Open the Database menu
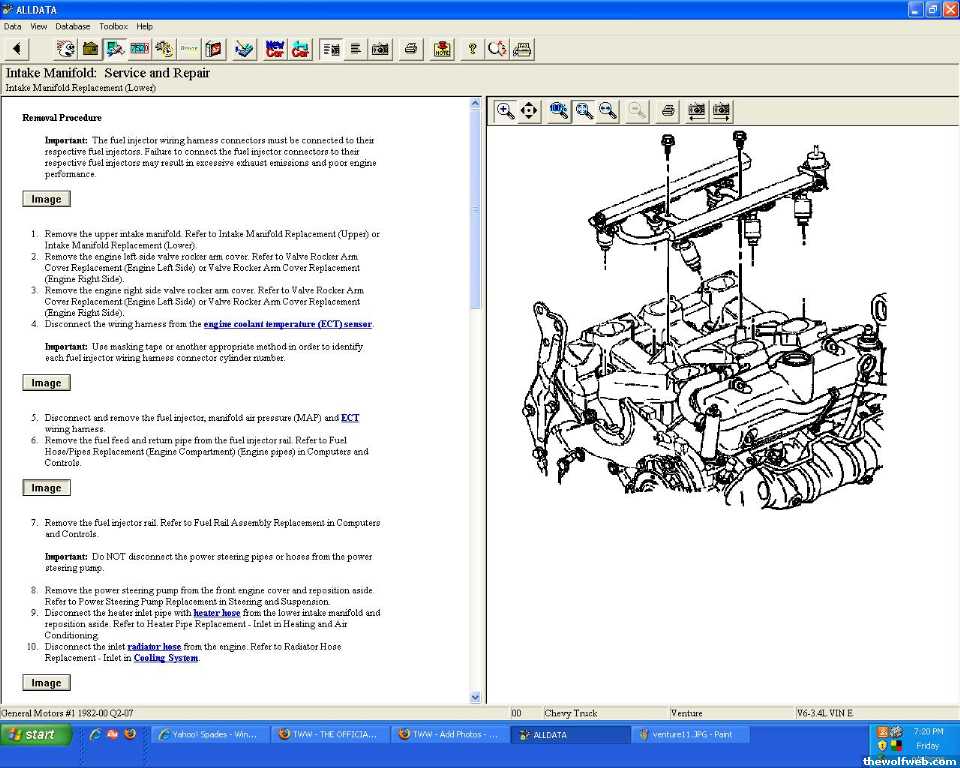This screenshot has width=960, height=768. click(x=72, y=26)
